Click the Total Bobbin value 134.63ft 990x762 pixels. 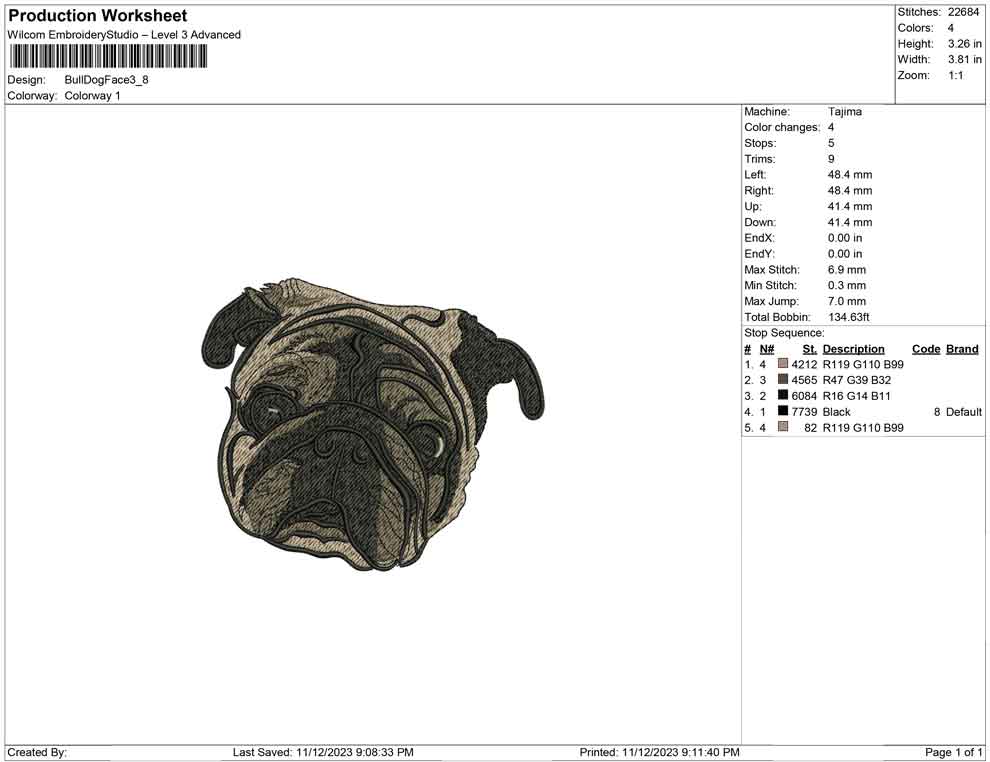coord(849,317)
